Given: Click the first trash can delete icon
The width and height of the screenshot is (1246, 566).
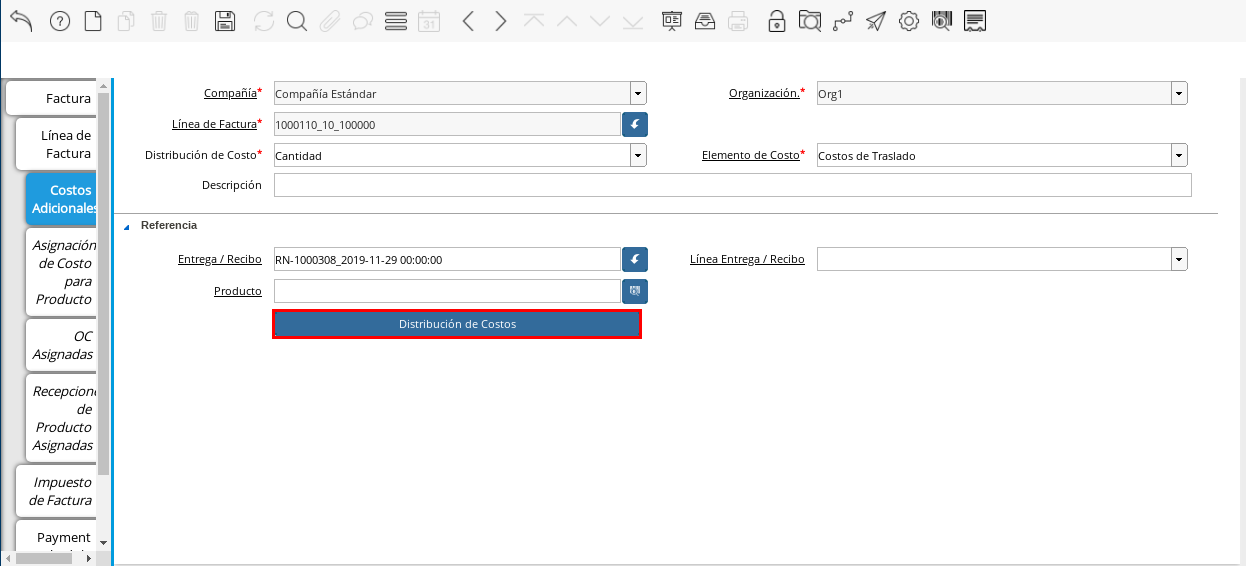Looking at the screenshot, I should pos(159,21).
